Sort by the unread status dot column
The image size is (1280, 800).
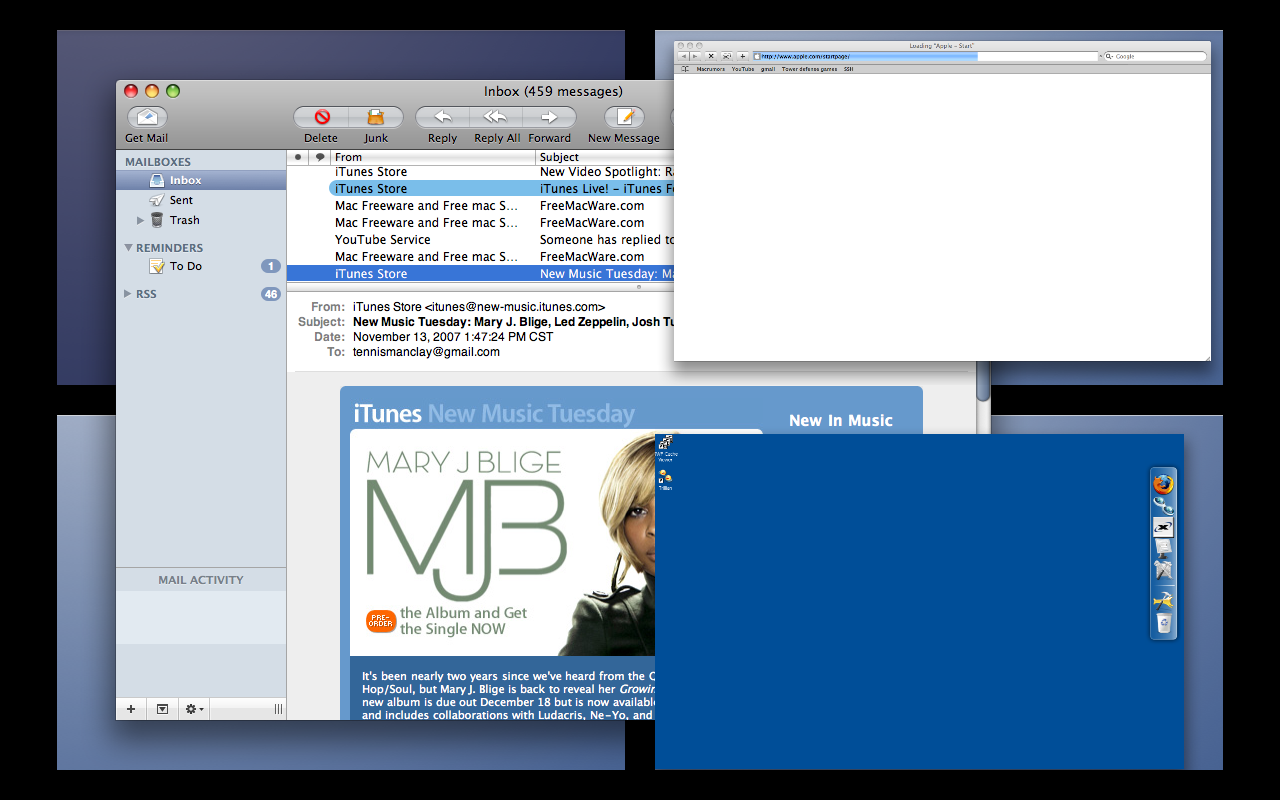(x=298, y=157)
